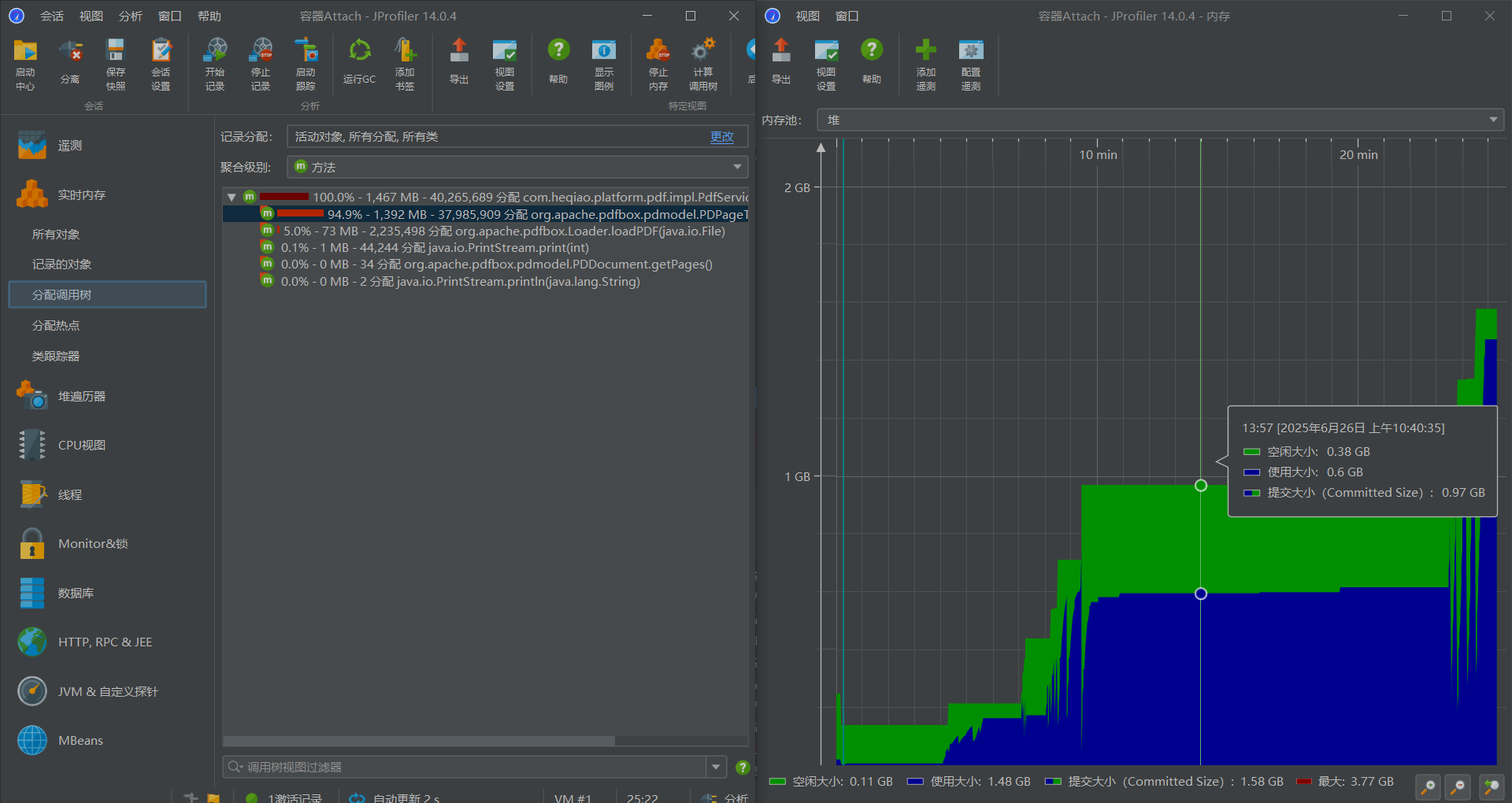Click the 20 min timeline marker
Image resolution: width=1512 pixels, height=803 pixels.
coord(1358,154)
